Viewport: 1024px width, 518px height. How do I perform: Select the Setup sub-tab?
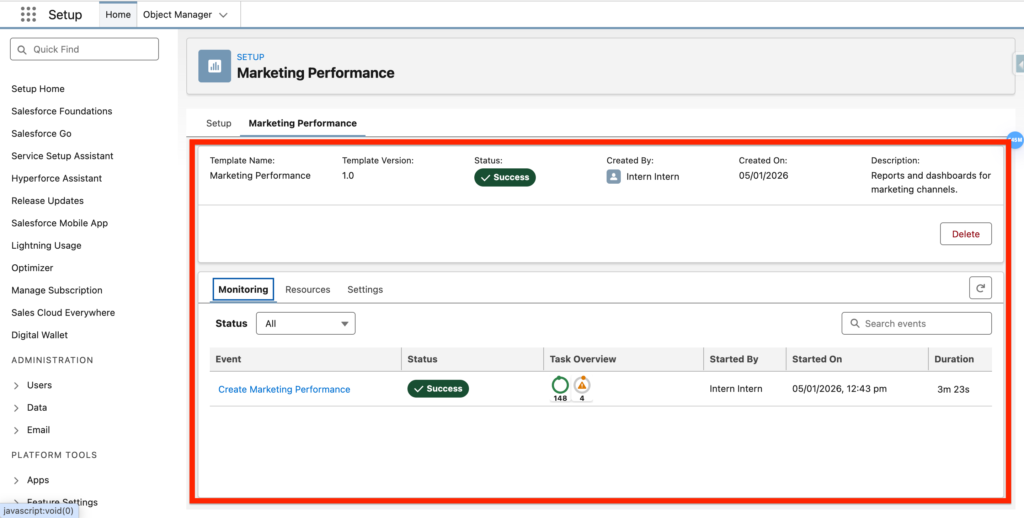point(218,123)
